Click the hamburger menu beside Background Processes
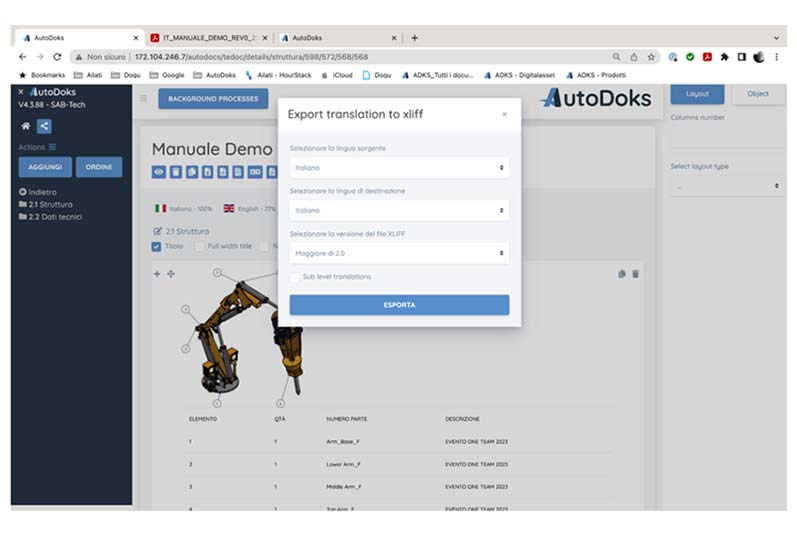 143,98
